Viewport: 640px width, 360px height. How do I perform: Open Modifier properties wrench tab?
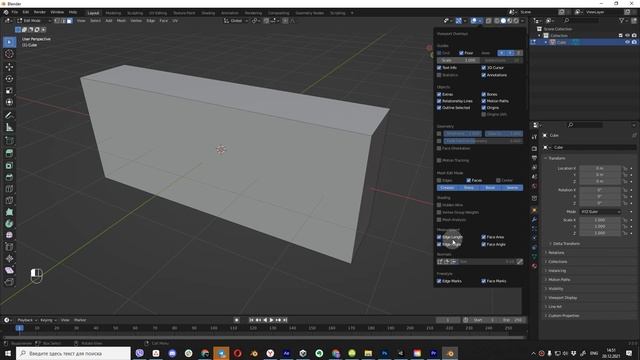point(534,220)
